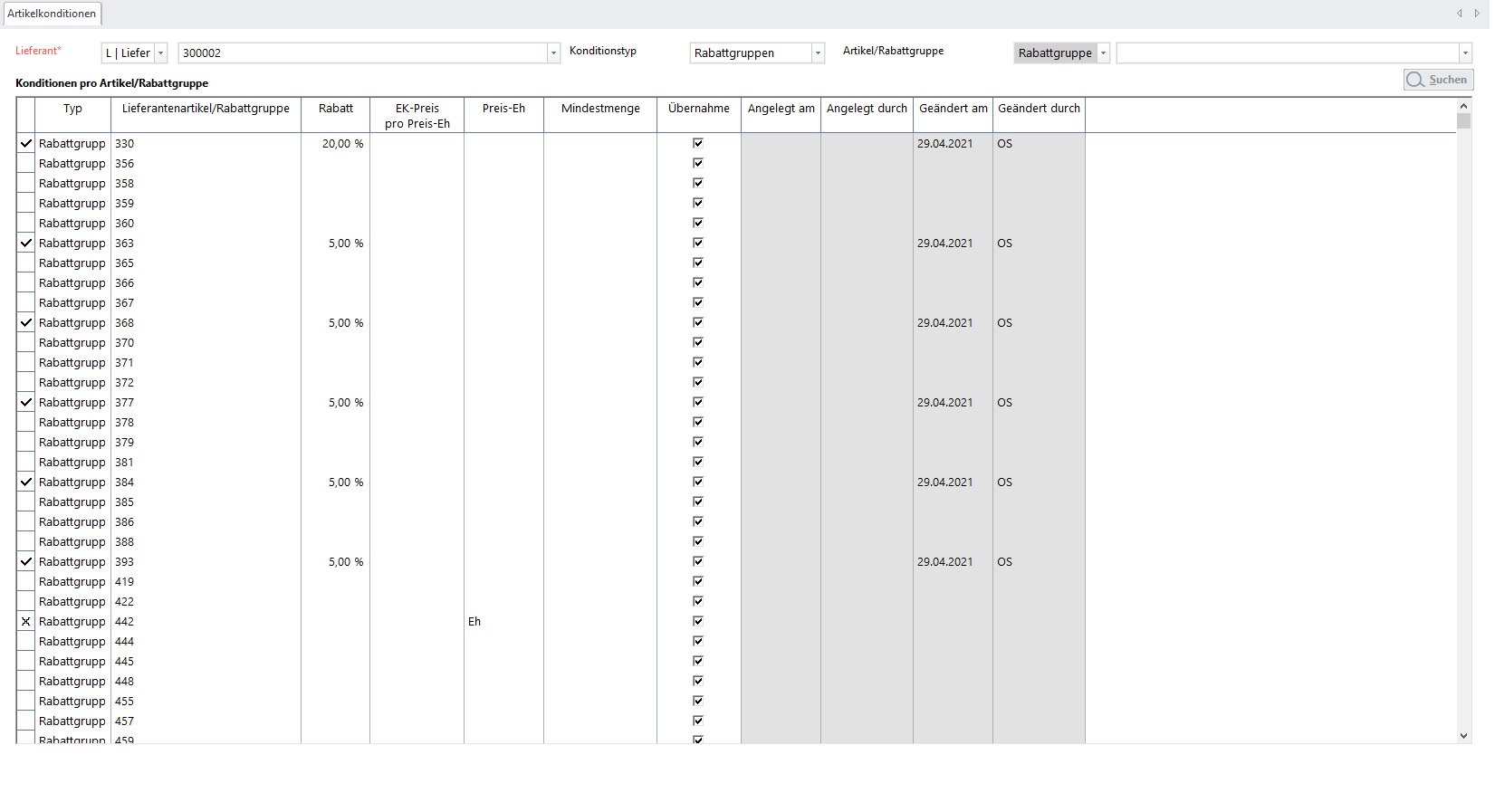Viewport: 1495px width, 812px height.
Task: Uncheck Übernahme for Rabattgruppe 442
Action: (698, 621)
